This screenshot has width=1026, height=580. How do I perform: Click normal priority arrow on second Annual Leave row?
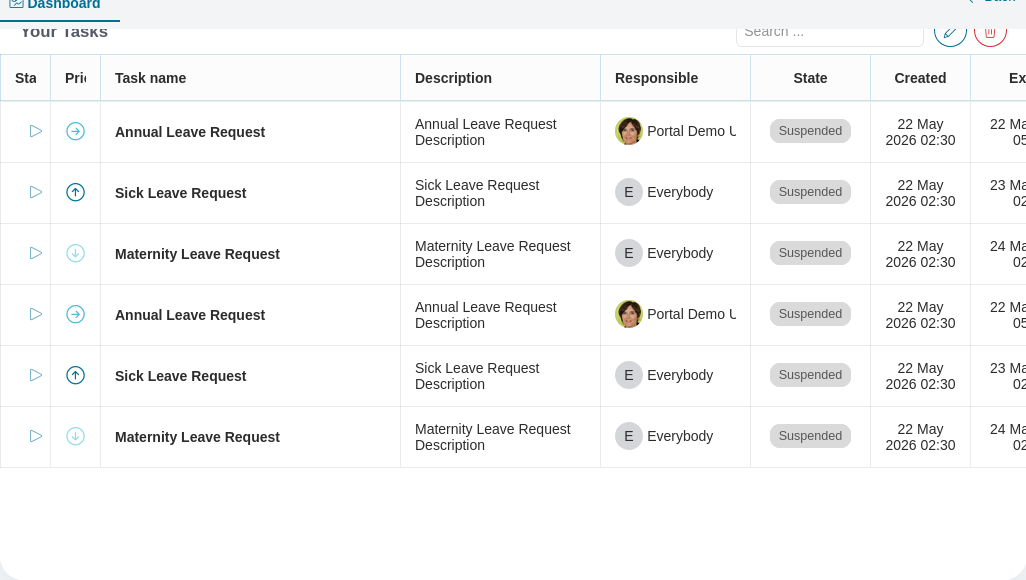75,314
